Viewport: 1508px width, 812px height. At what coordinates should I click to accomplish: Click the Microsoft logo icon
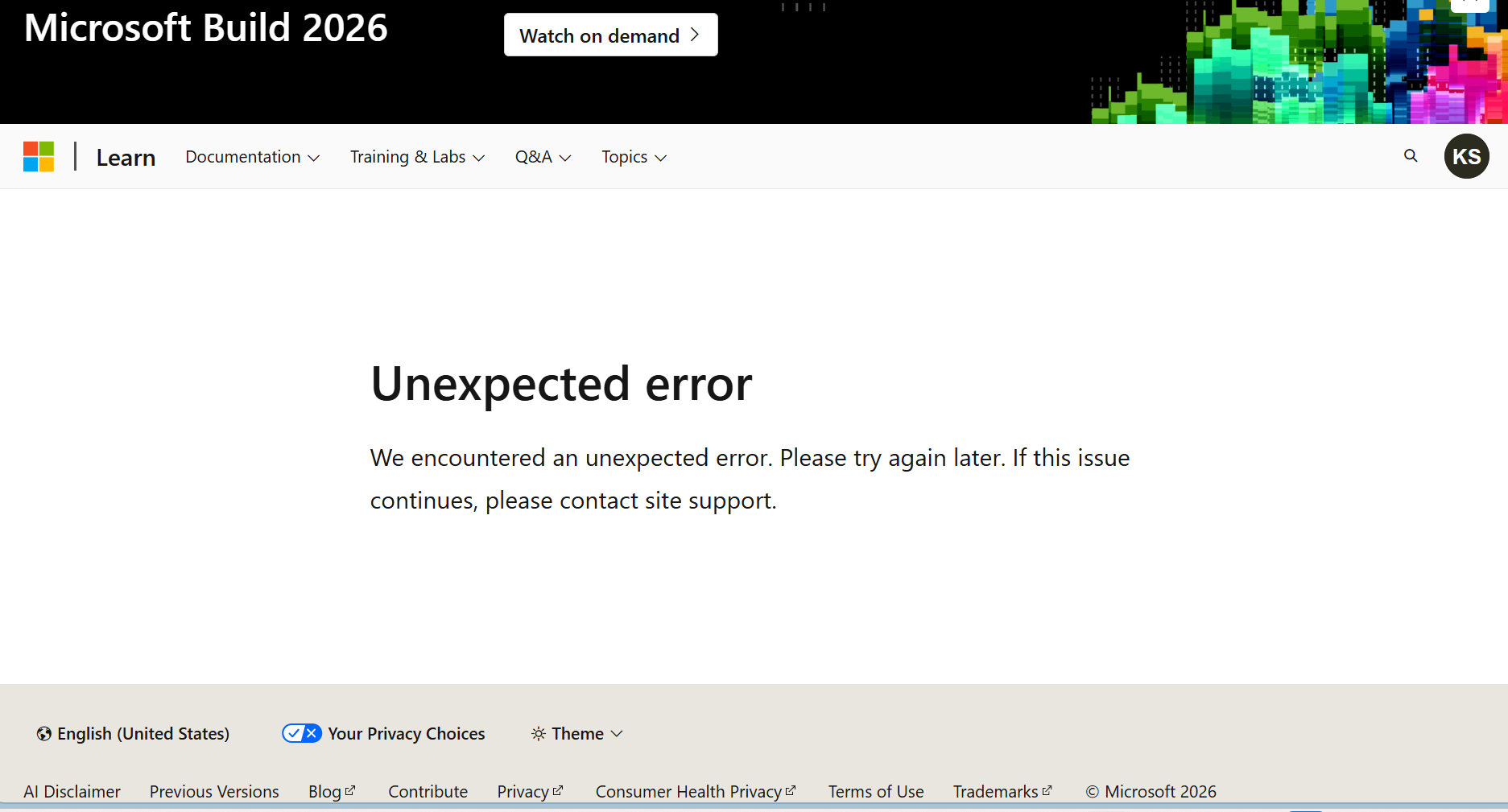pyautogui.click(x=39, y=156)
